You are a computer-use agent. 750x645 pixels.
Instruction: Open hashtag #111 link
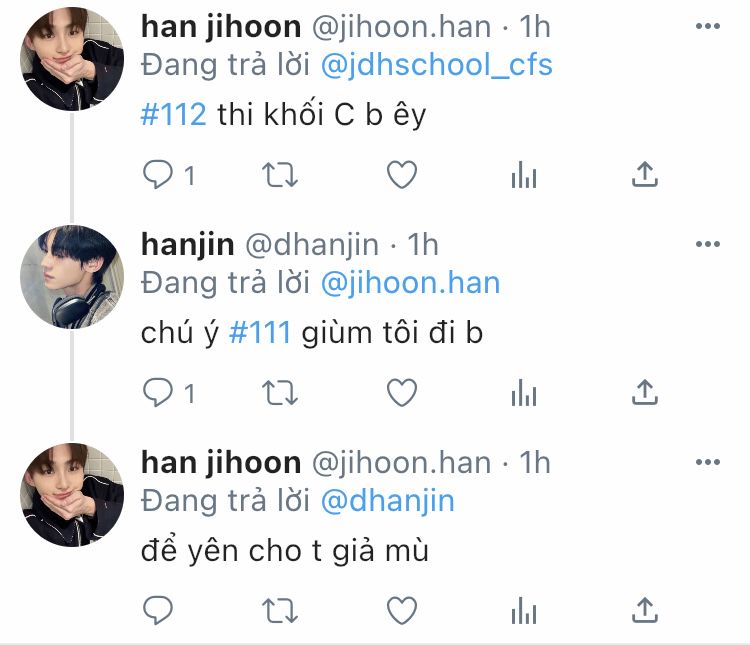coord(260,333)
